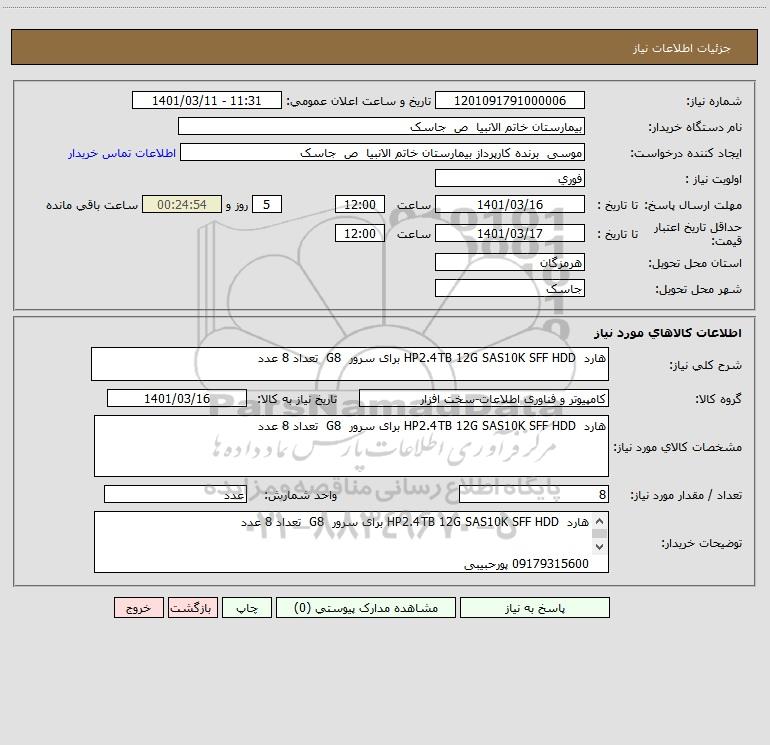Screen dimensions: 770x745
Task: Click the goods specifications text area
Action: (351, 446)
